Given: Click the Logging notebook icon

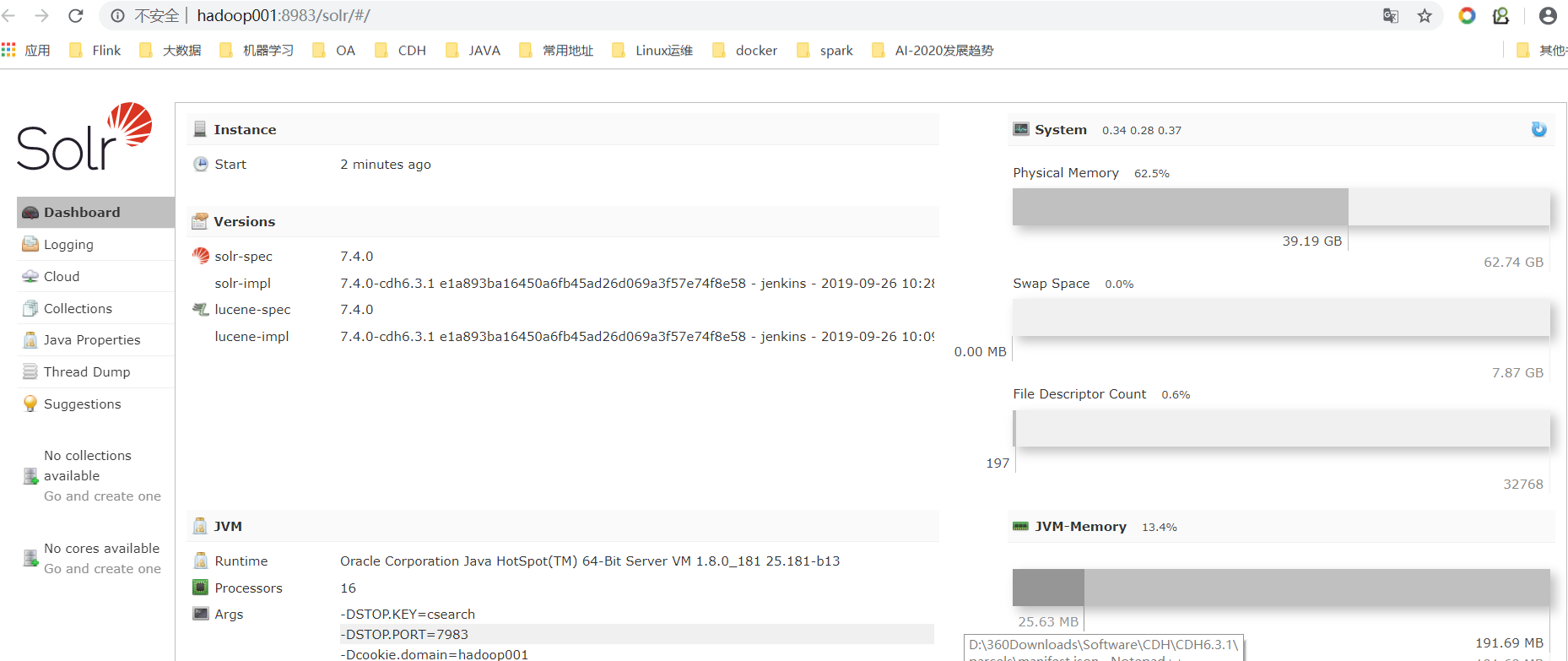Looking at the screenshot, I should pyautogui.click(x=30, y=244).
